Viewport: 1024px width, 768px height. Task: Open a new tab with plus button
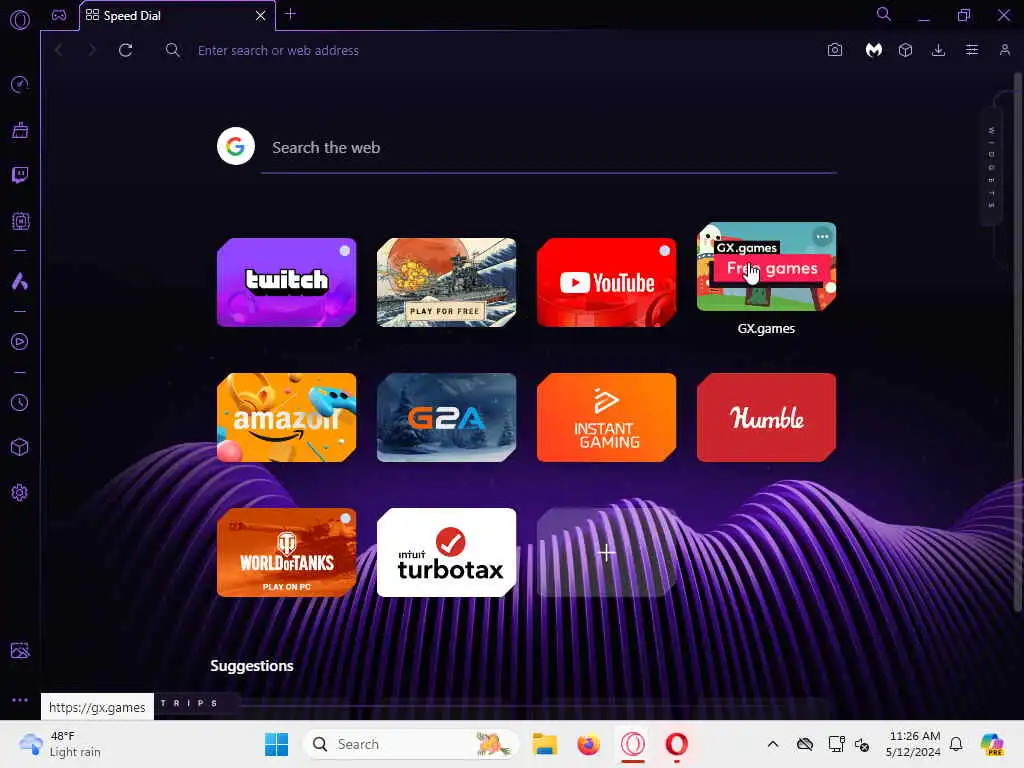point(291,14)
